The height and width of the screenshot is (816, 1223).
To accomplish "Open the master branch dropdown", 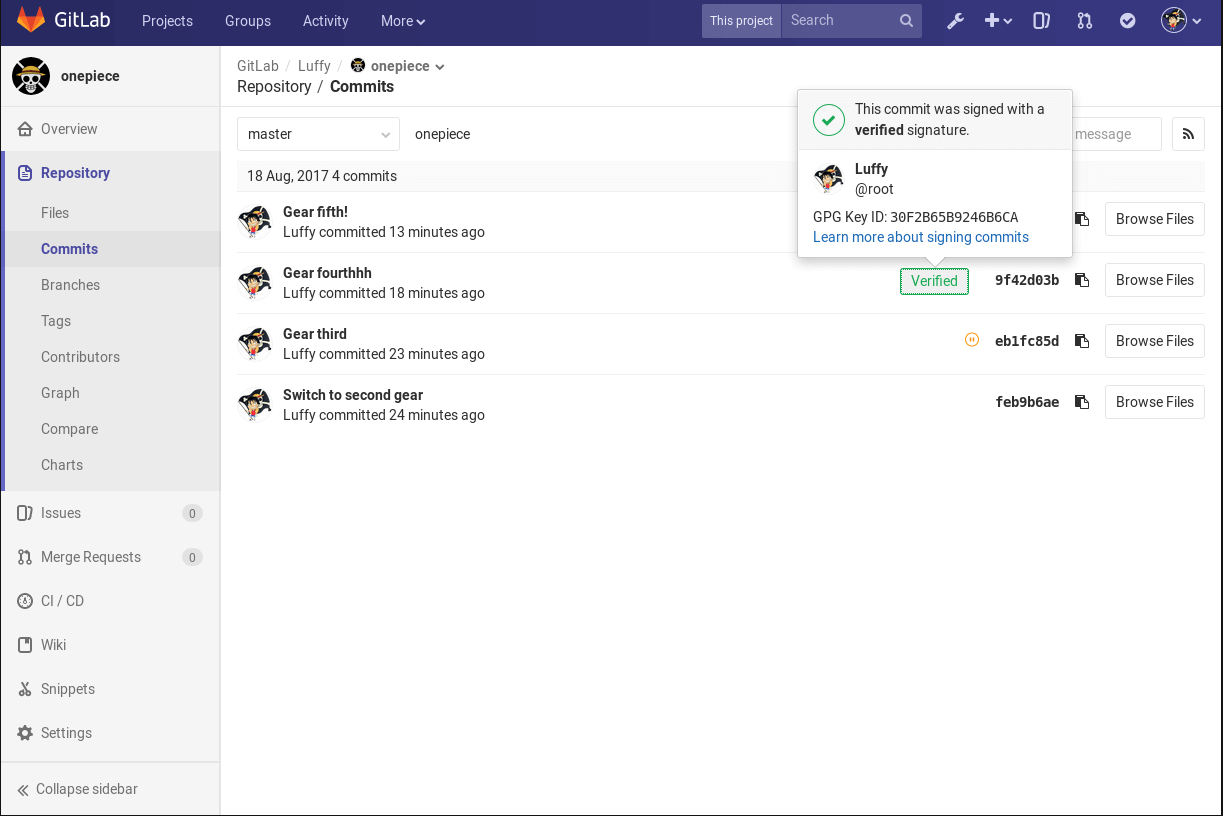I will pyautogui.click(x=318, y=134).
